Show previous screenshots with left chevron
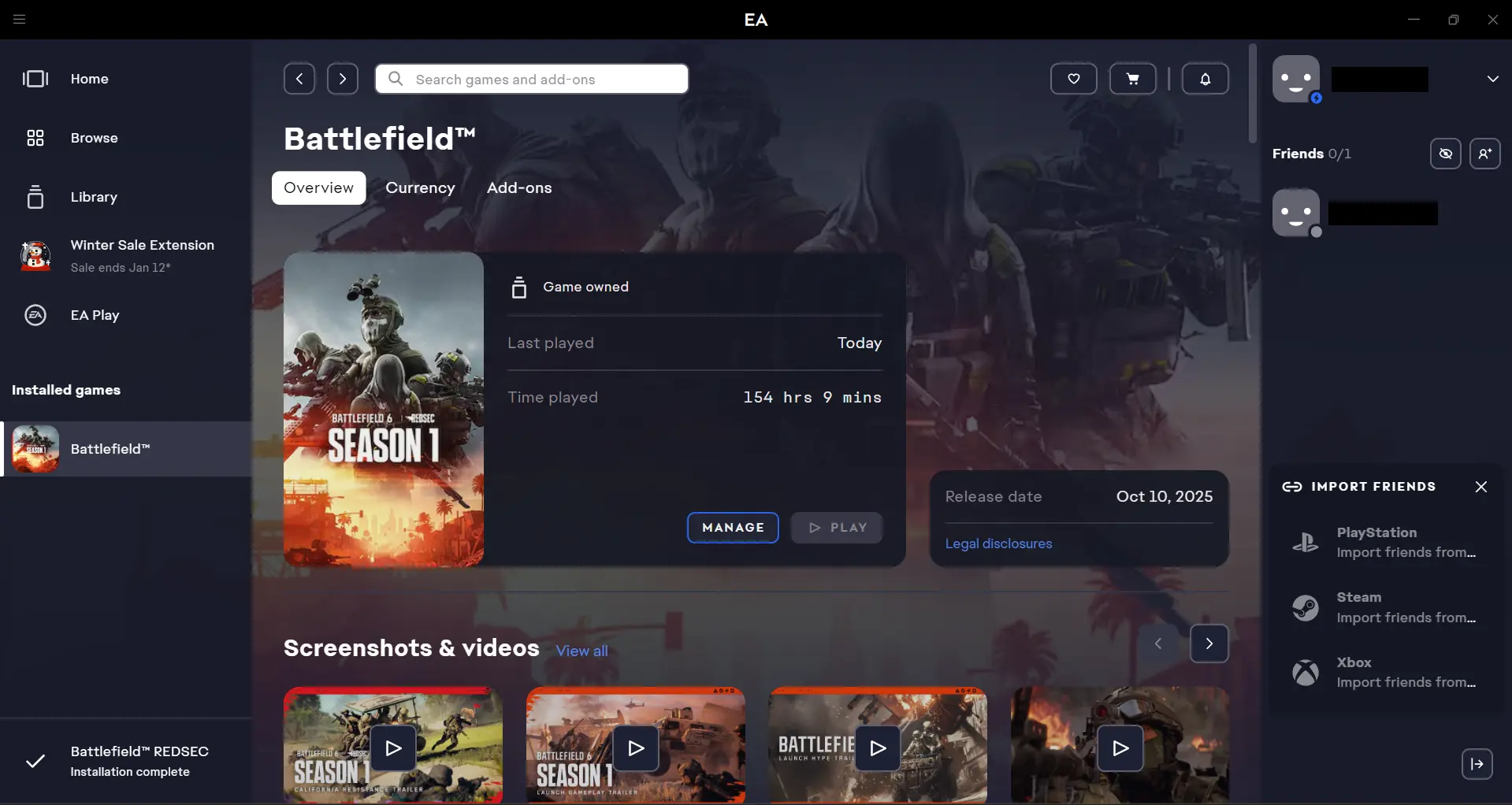This screenshot has height=805, width=1512. click(x=1158, y=644)
